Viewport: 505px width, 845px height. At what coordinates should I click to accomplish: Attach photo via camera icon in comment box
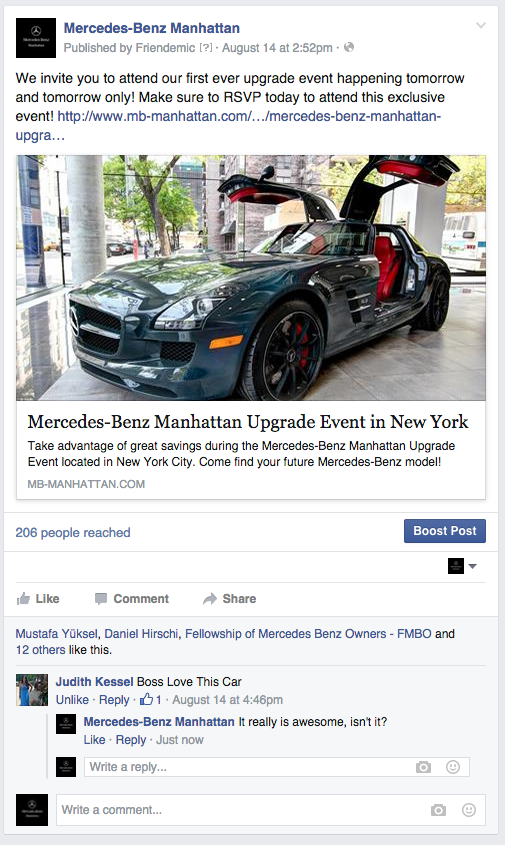[438, 810]
